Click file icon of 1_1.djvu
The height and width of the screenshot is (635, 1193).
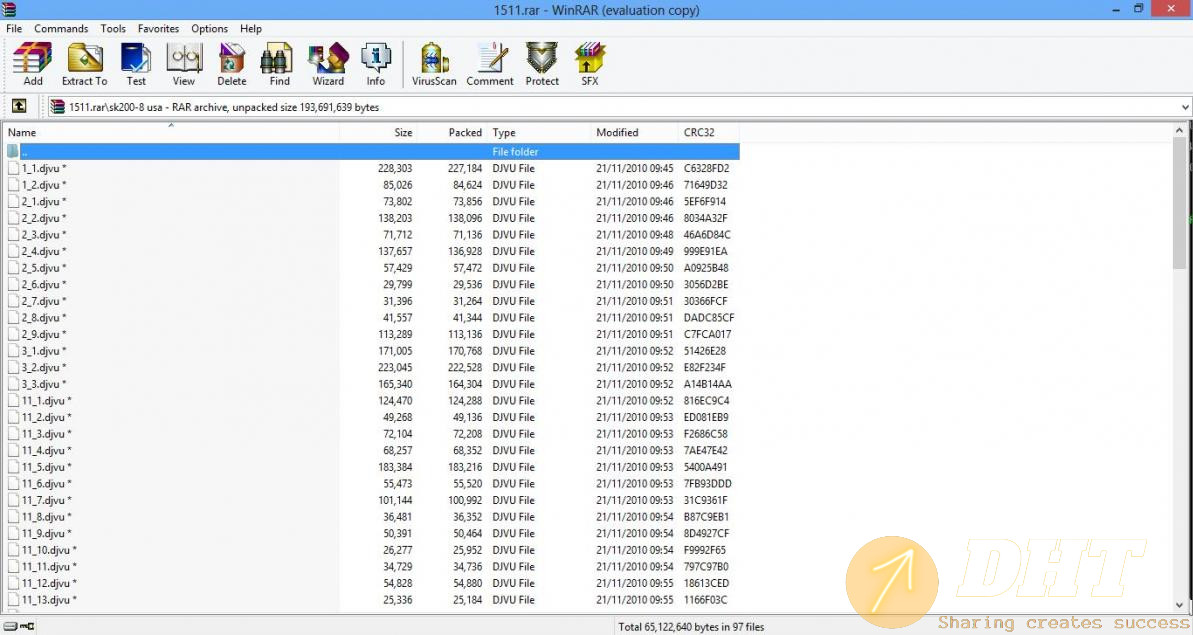pyautogui.click(x=13, y=168)
